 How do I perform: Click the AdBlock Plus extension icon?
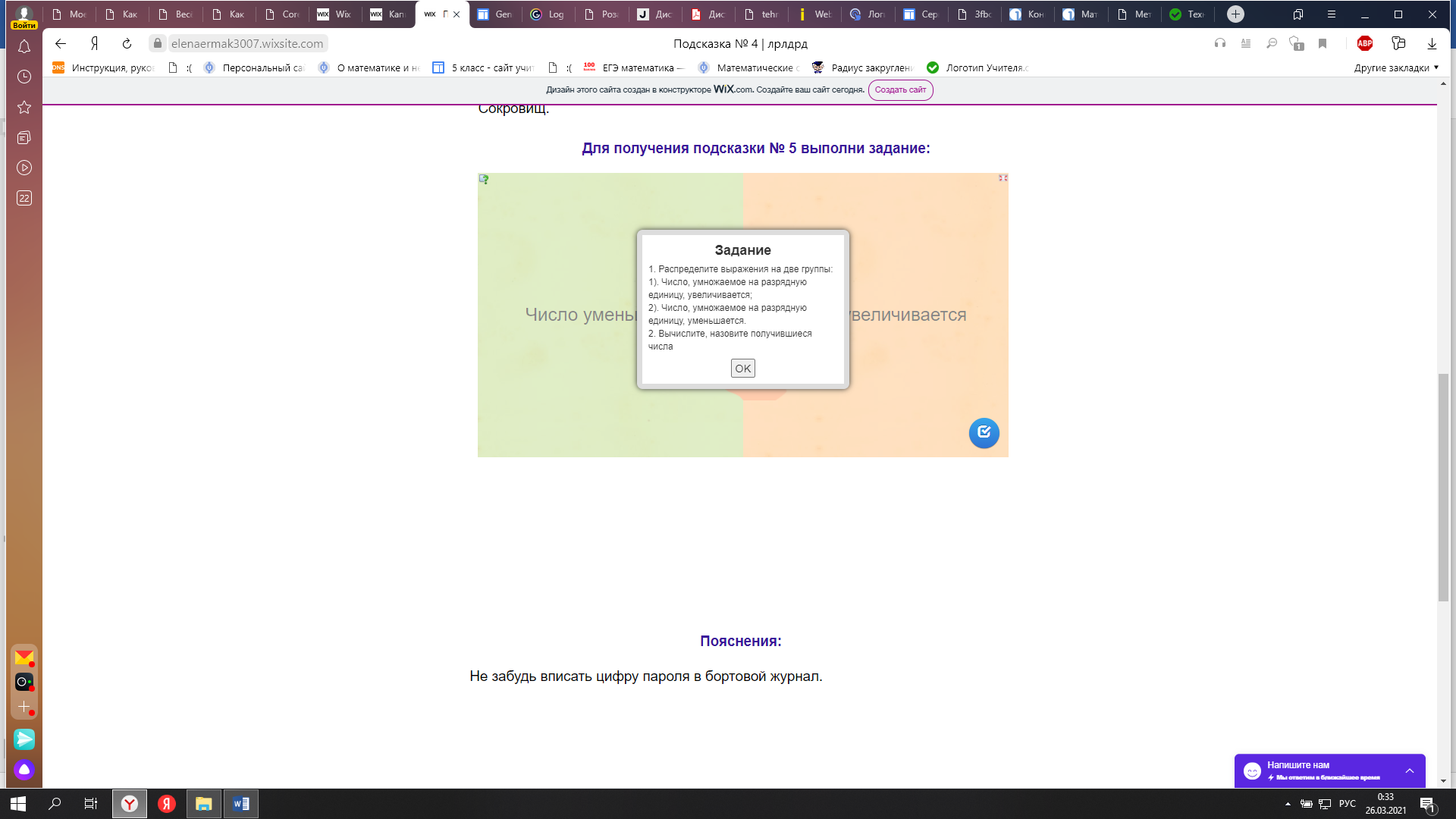click(1365, 43)
